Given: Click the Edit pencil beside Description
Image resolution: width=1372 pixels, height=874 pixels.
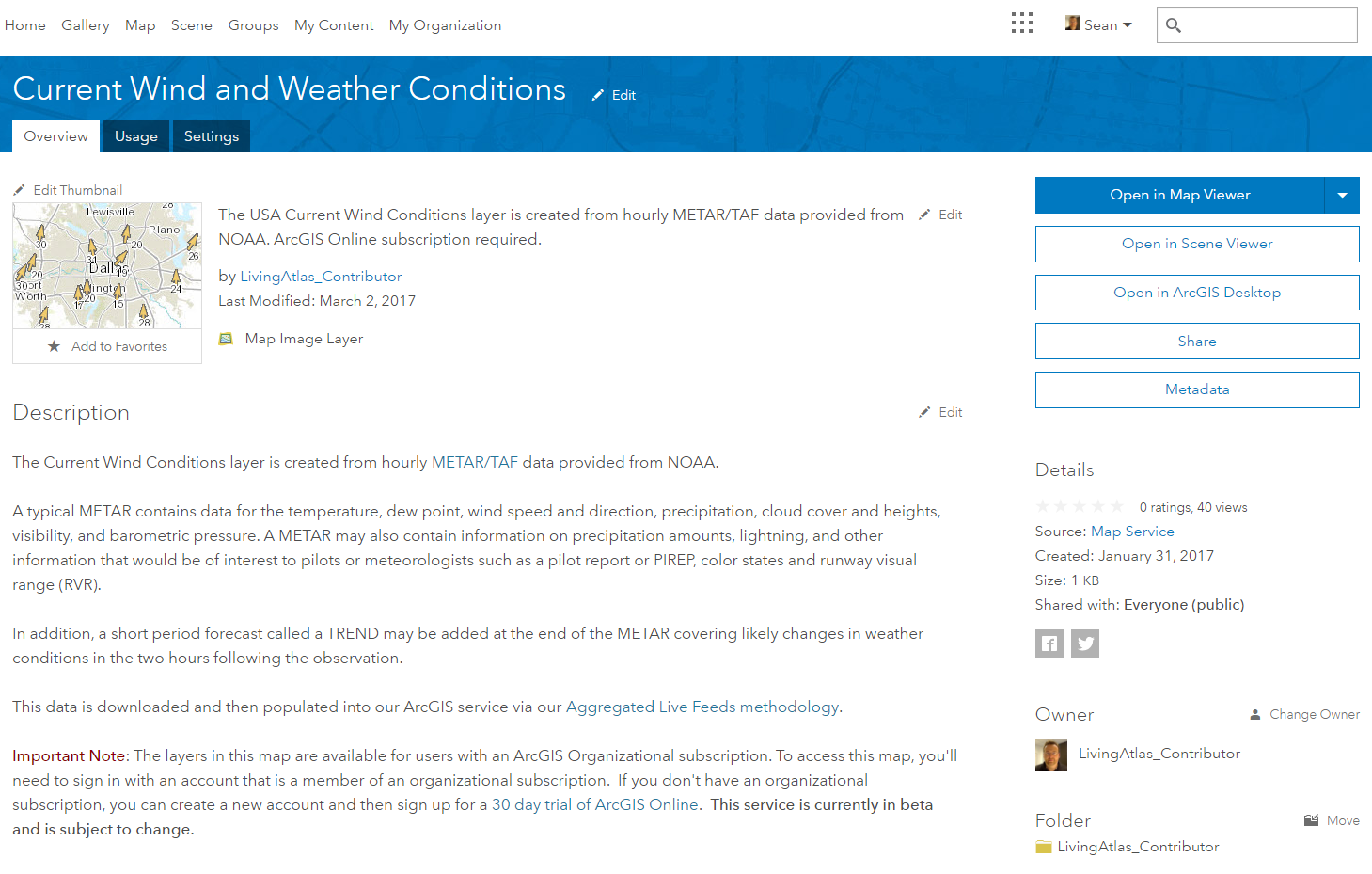Looking at the screenshot, I should coord(925,411).
